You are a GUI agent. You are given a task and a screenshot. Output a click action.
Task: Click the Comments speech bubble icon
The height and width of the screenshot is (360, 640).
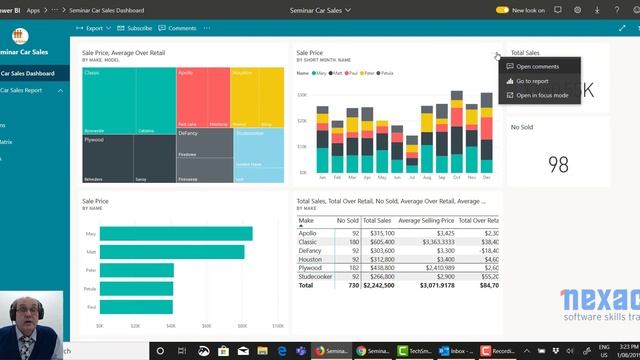tap(162, 28)
